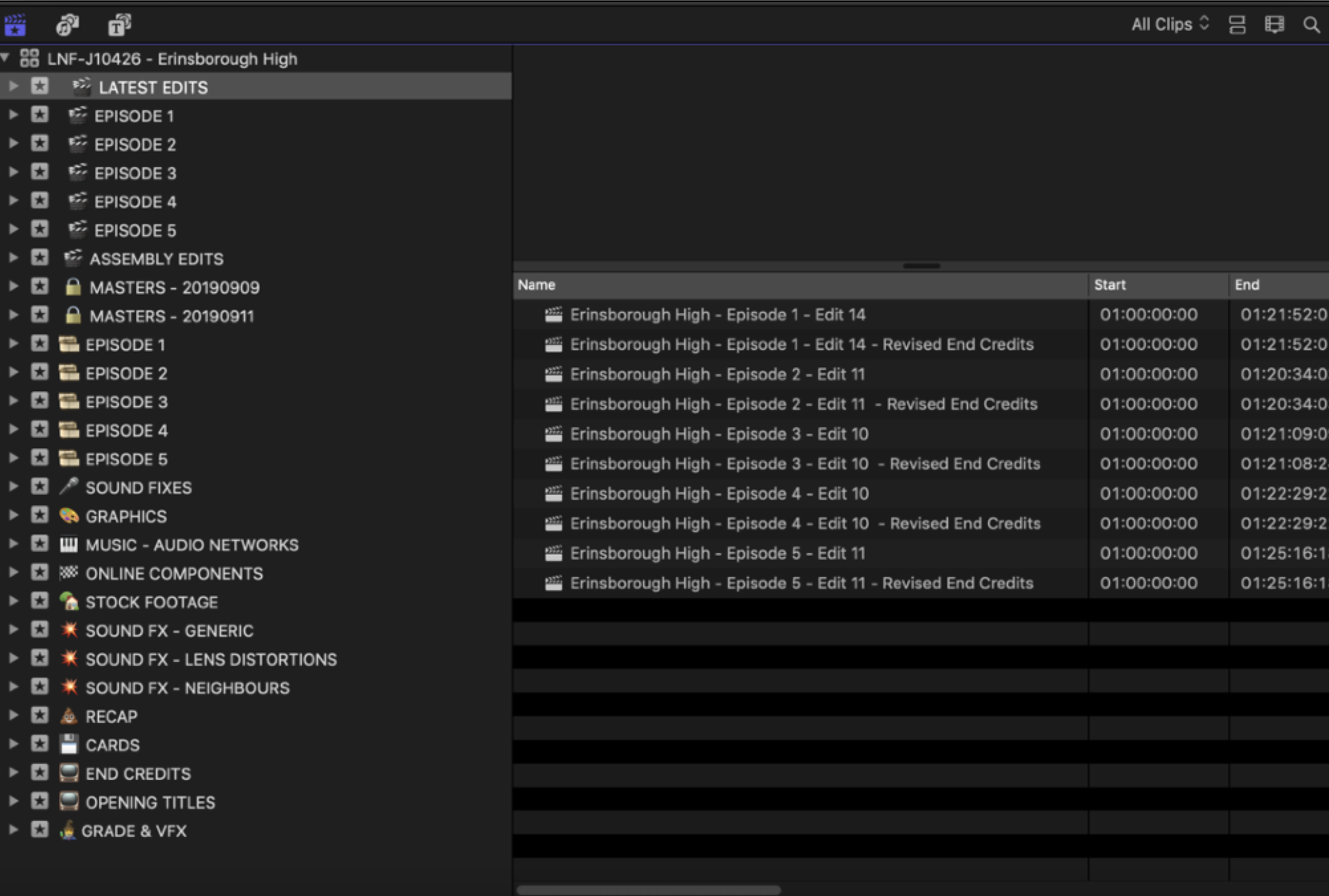Toggle star box next to ASSEMBLY EDITS
This screenshot has height=896, width=1329.
pyautogui.click(x=39, y=258)
